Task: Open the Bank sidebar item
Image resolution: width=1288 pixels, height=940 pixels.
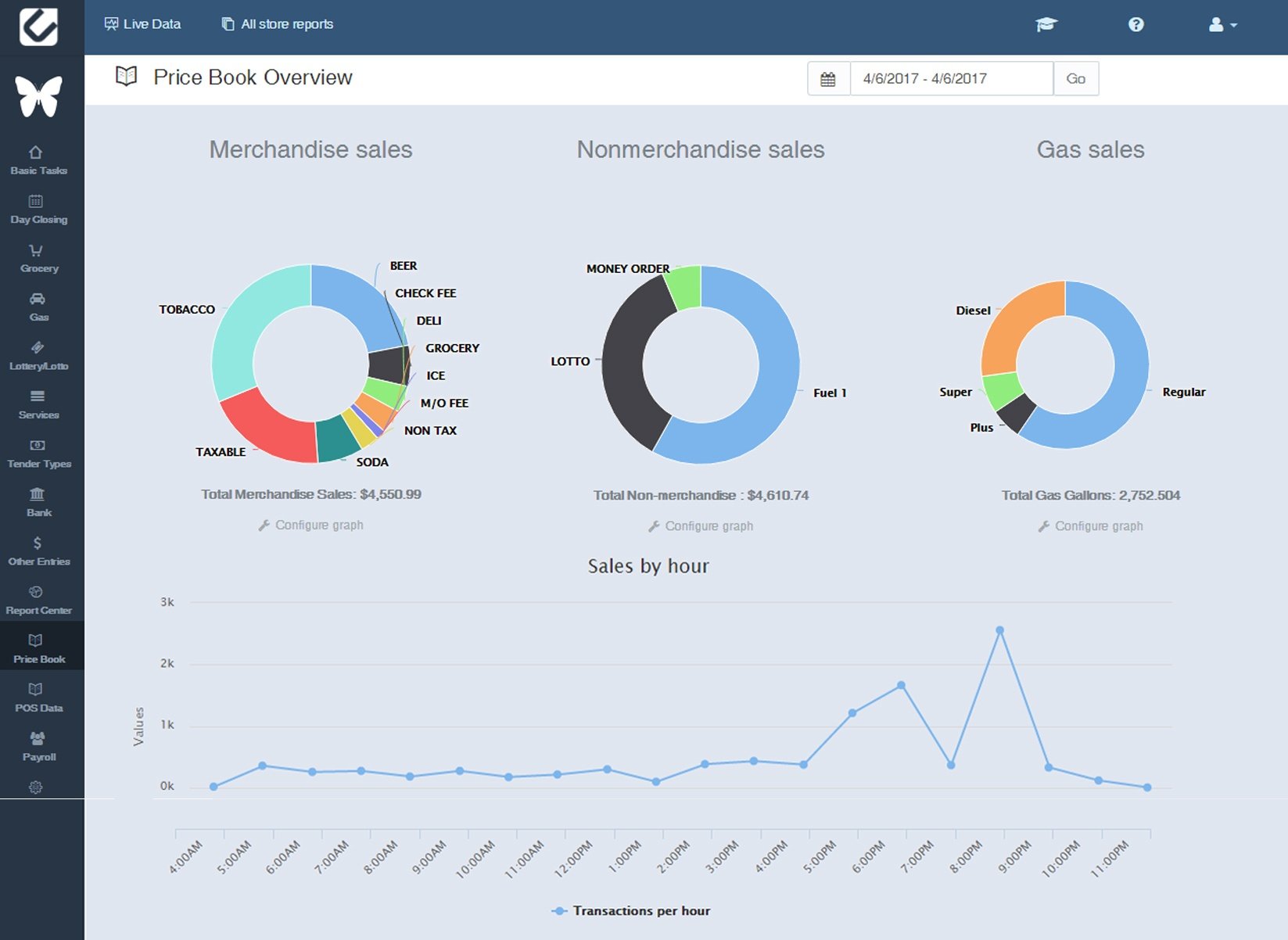Action: click(x=38, y=502)
